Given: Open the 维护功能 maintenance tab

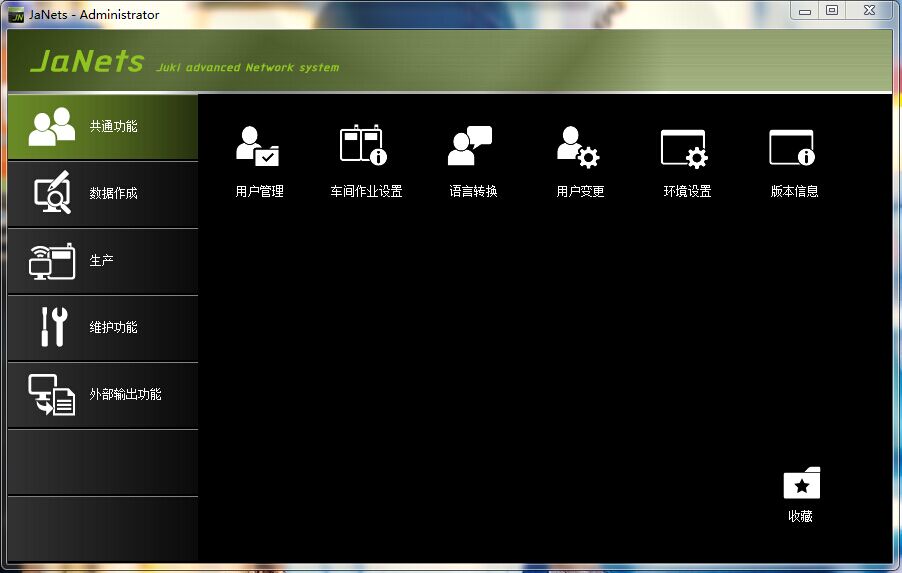Looking at the screenshot, I should point(103,328).
